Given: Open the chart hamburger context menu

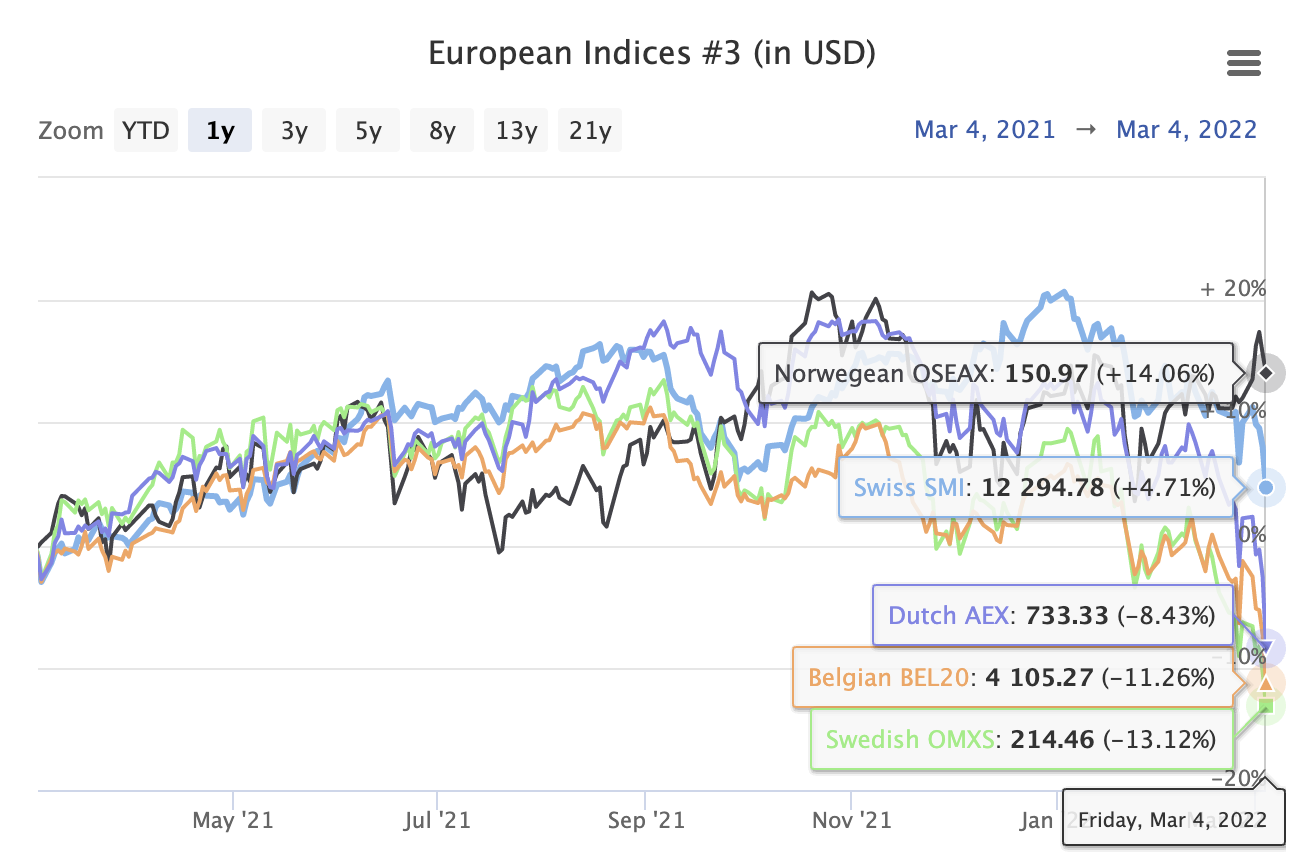Looking at the screenshot, I should coord(1243,65).
